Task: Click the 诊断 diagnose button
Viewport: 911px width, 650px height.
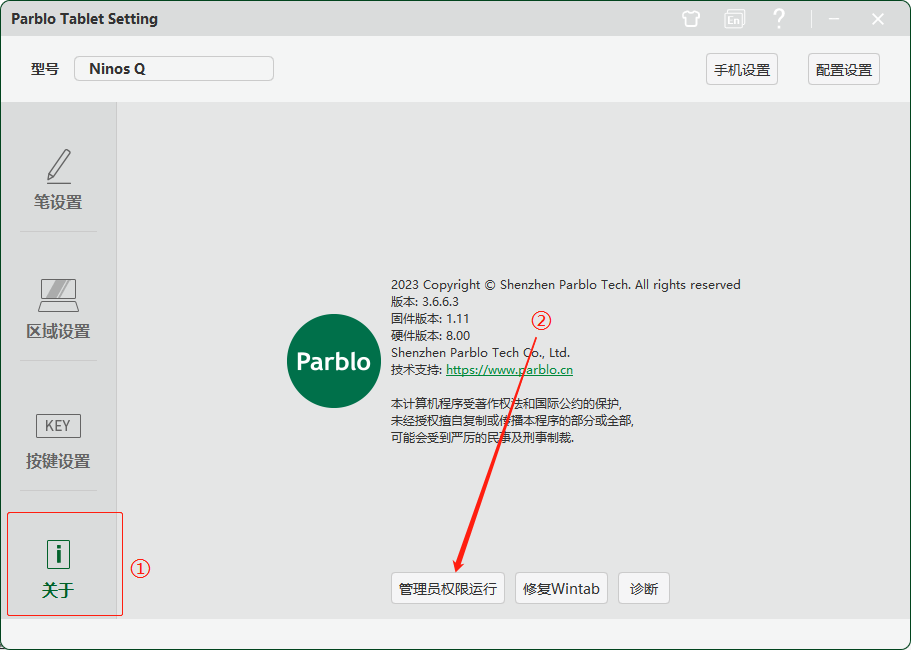Action: (x=644, y=588)
